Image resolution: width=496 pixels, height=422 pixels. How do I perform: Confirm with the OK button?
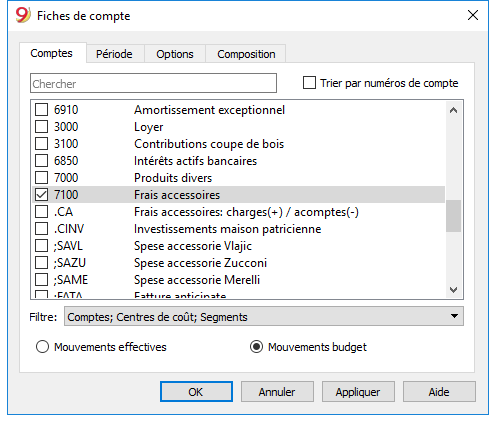(x=196, y=392)
